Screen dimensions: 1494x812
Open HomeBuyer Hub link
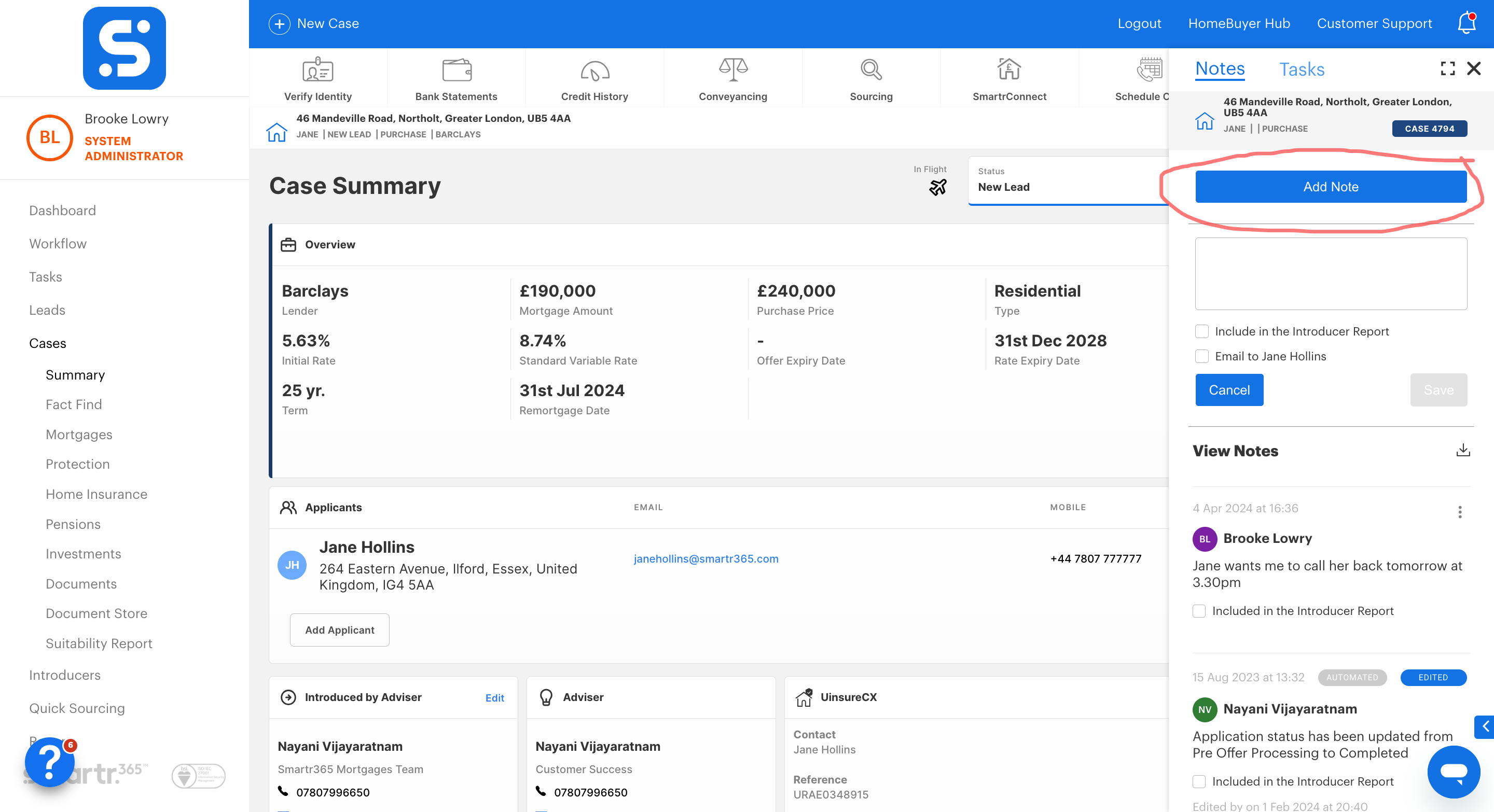click(1239, 24)
